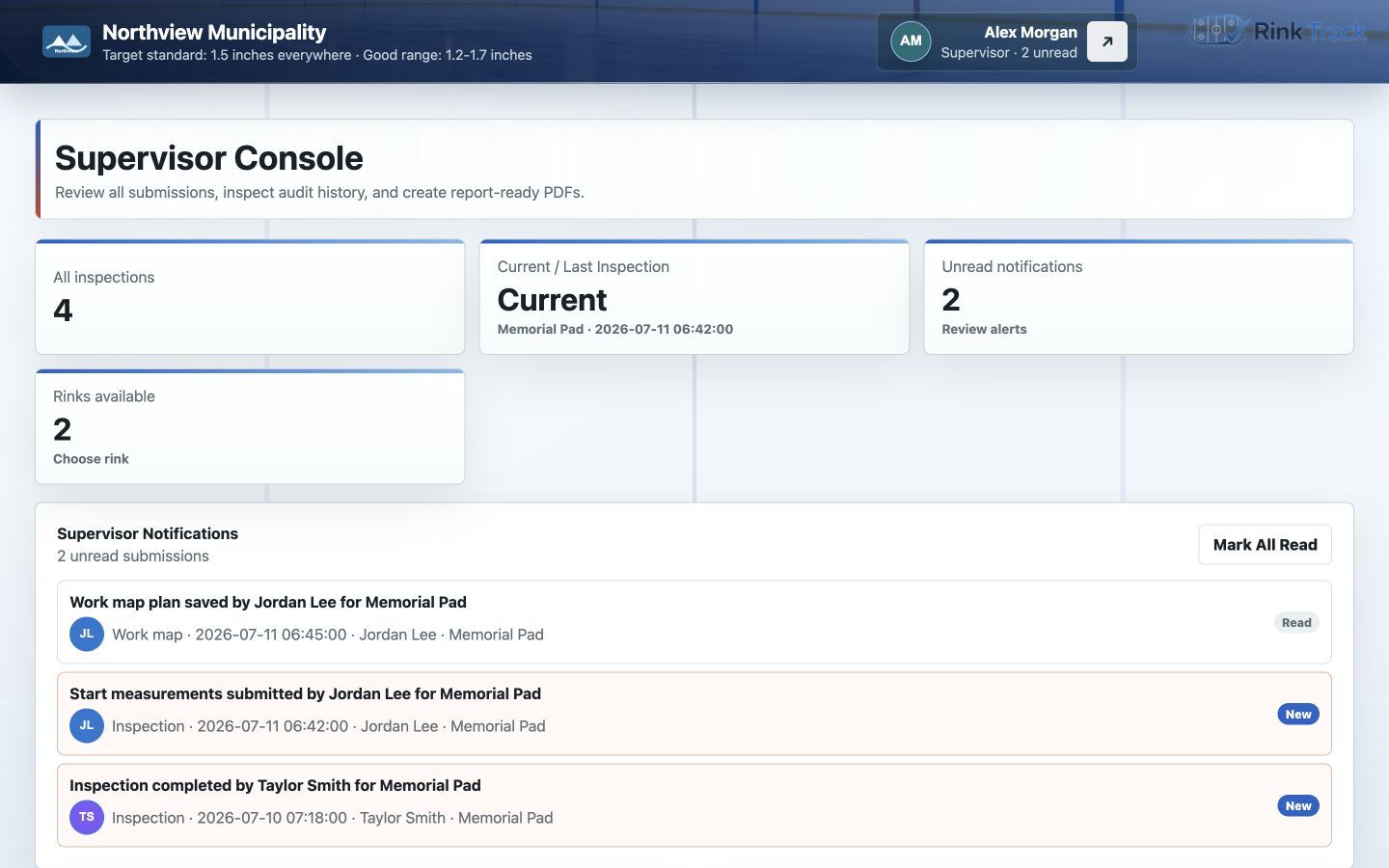
Task: Click the Choose rink link
Action: (91, 459)
